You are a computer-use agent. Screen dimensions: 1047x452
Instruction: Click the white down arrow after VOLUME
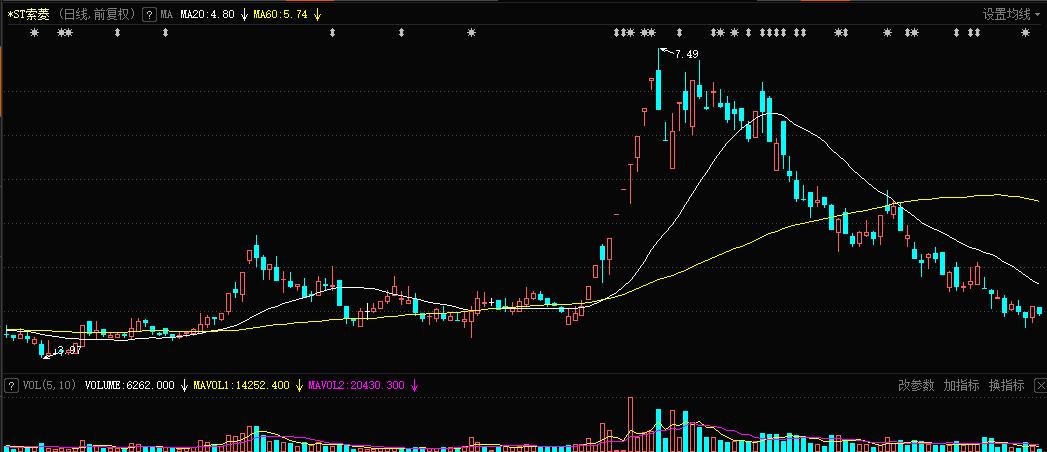pos(184,385)
